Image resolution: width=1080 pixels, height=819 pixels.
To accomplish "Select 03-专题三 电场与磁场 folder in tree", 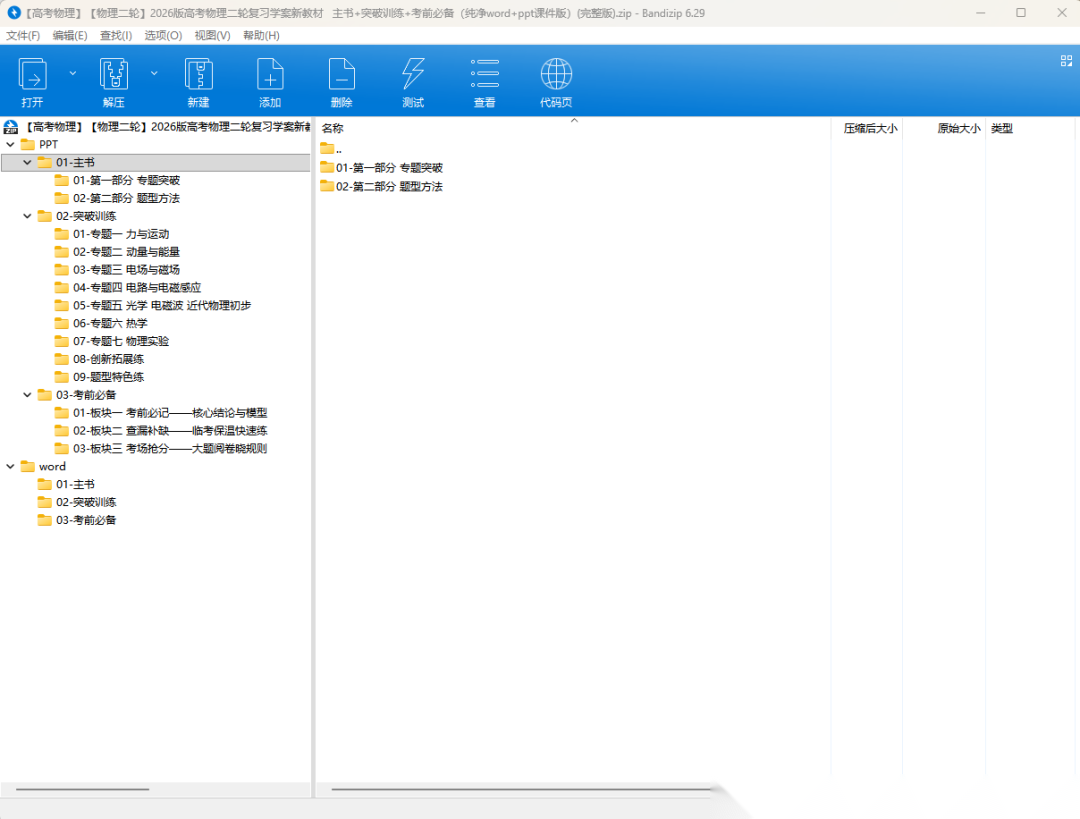I will (x=126, y=270).
